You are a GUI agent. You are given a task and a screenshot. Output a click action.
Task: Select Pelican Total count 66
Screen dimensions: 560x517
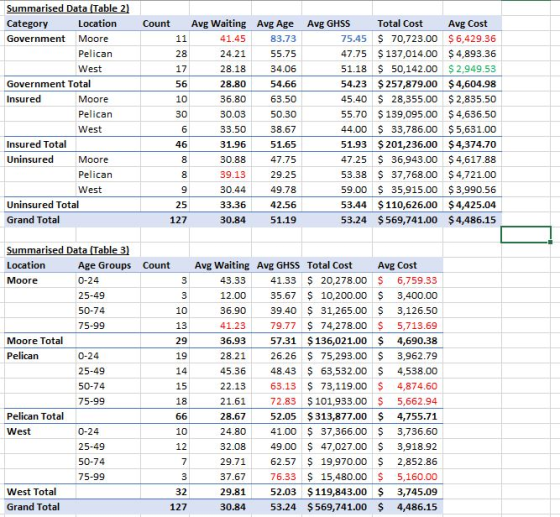(181, 416)
